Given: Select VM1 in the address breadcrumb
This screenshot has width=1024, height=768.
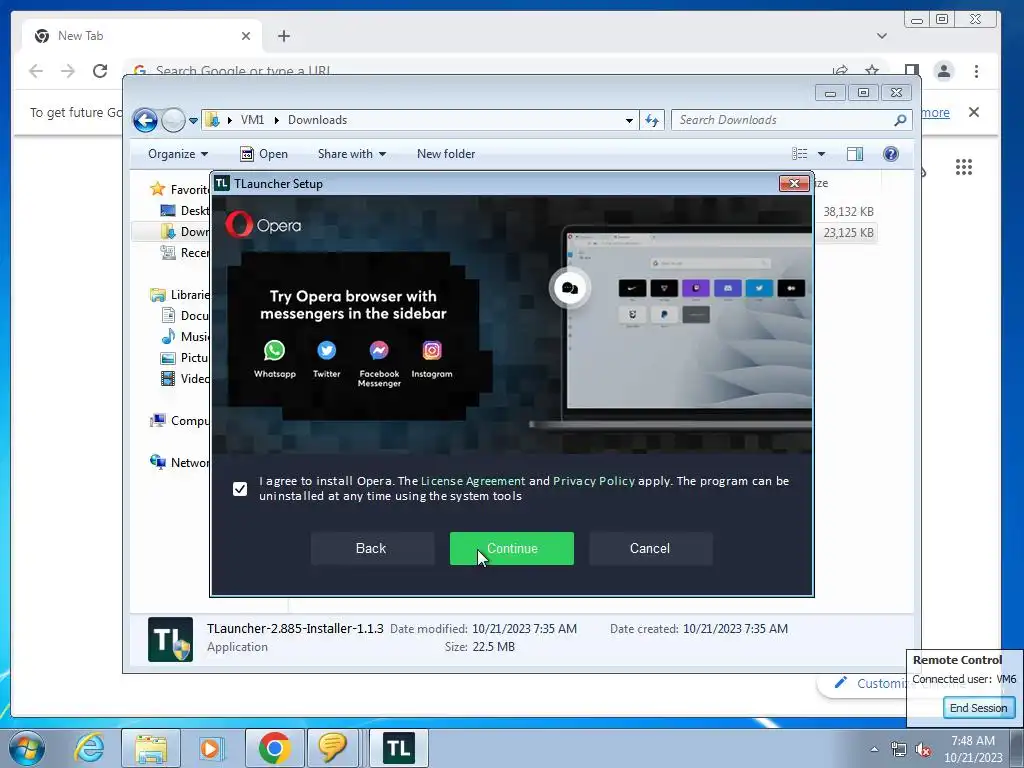Looking at the screenshot, I should point(252,120).
